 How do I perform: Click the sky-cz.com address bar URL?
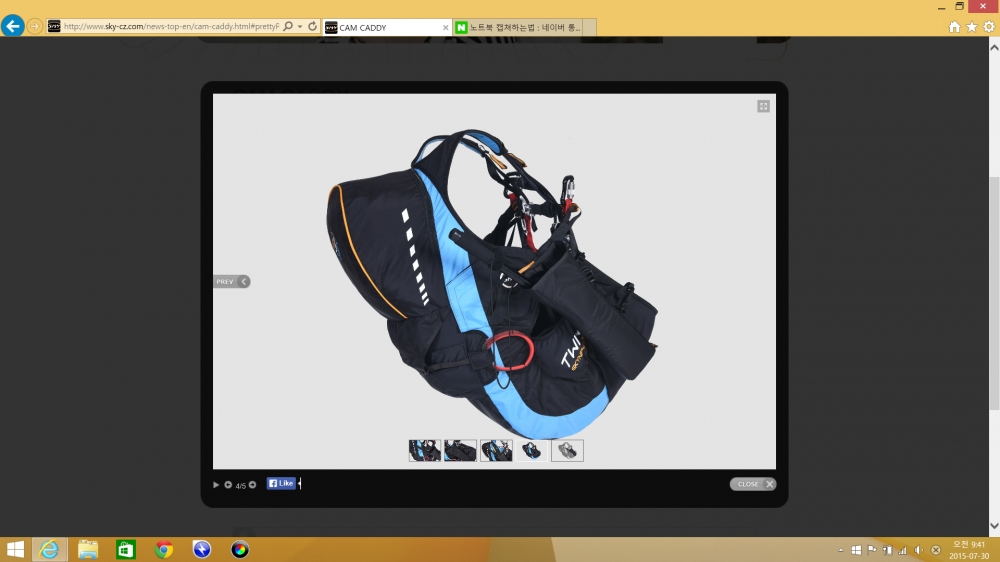[x=172, y=27]
